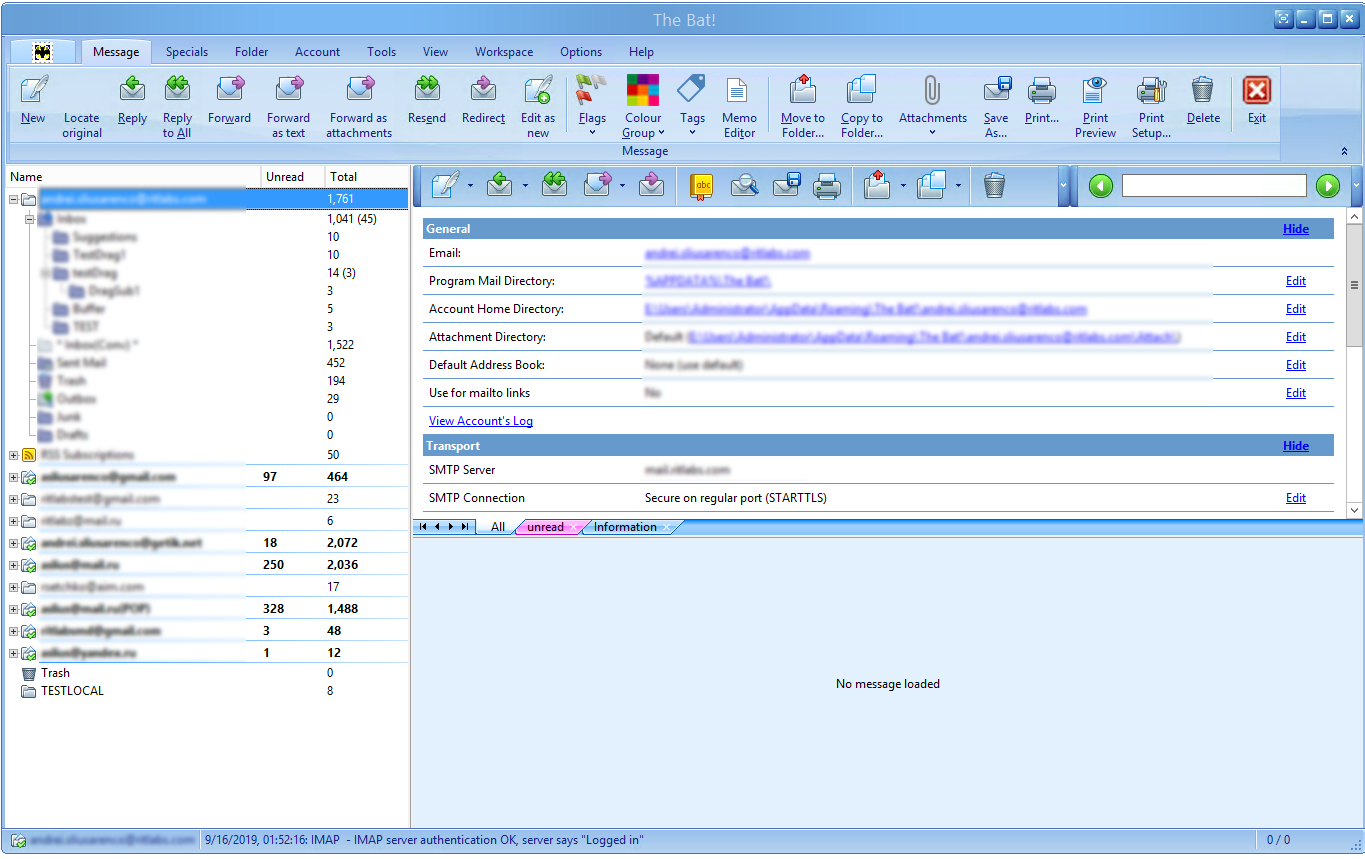
Task: Edit the Program Mail Directory
Action: (x=1296, y=281)
